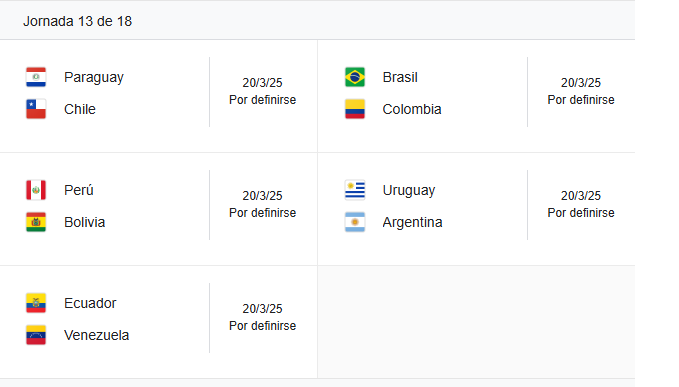Open Ecuador vs Venezuela match date
The height and width of the screenshot is (387, 679).
(x=262, y=309)
